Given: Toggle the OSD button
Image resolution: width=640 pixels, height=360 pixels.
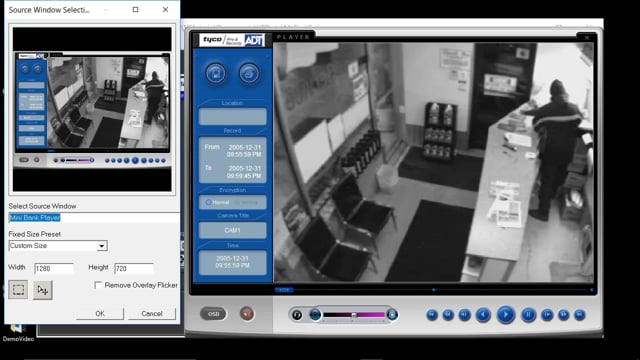Looking at the screenshot, I should (x=213, y=314).
